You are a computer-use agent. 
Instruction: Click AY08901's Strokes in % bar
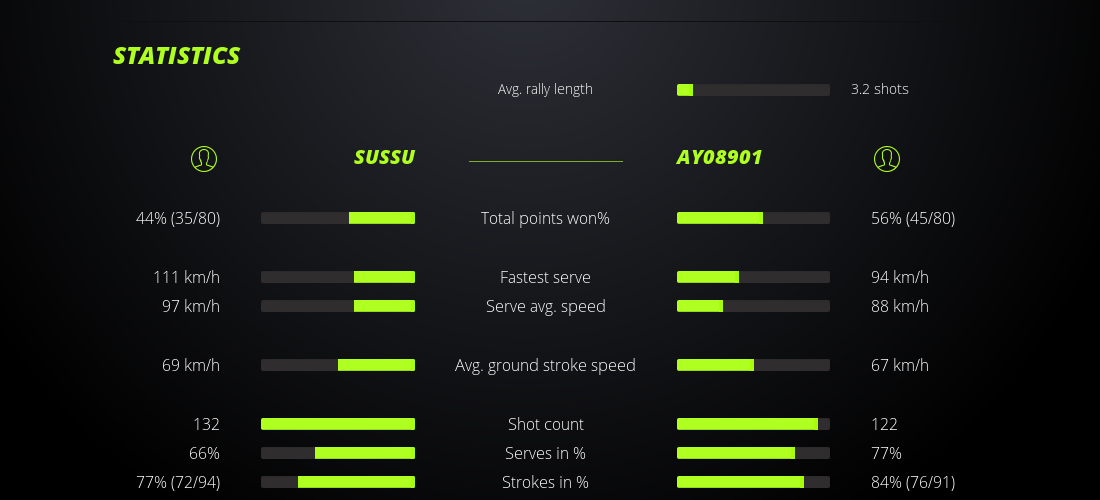coord(753,482)
